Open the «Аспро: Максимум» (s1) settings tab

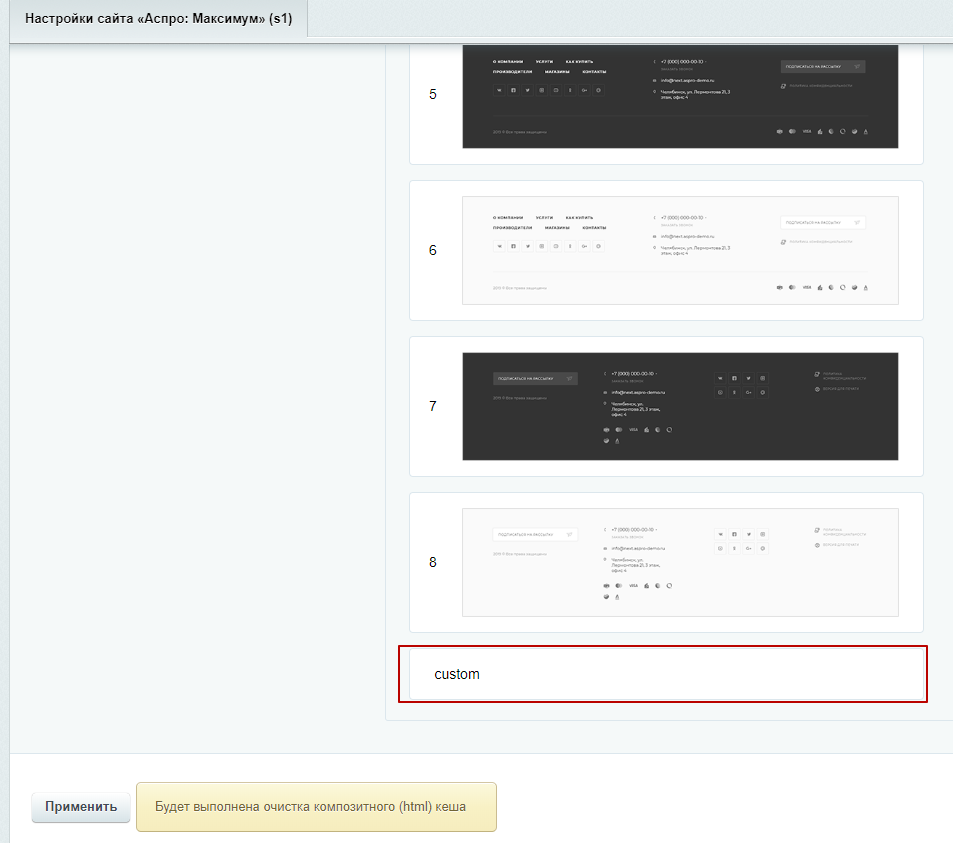159,19
